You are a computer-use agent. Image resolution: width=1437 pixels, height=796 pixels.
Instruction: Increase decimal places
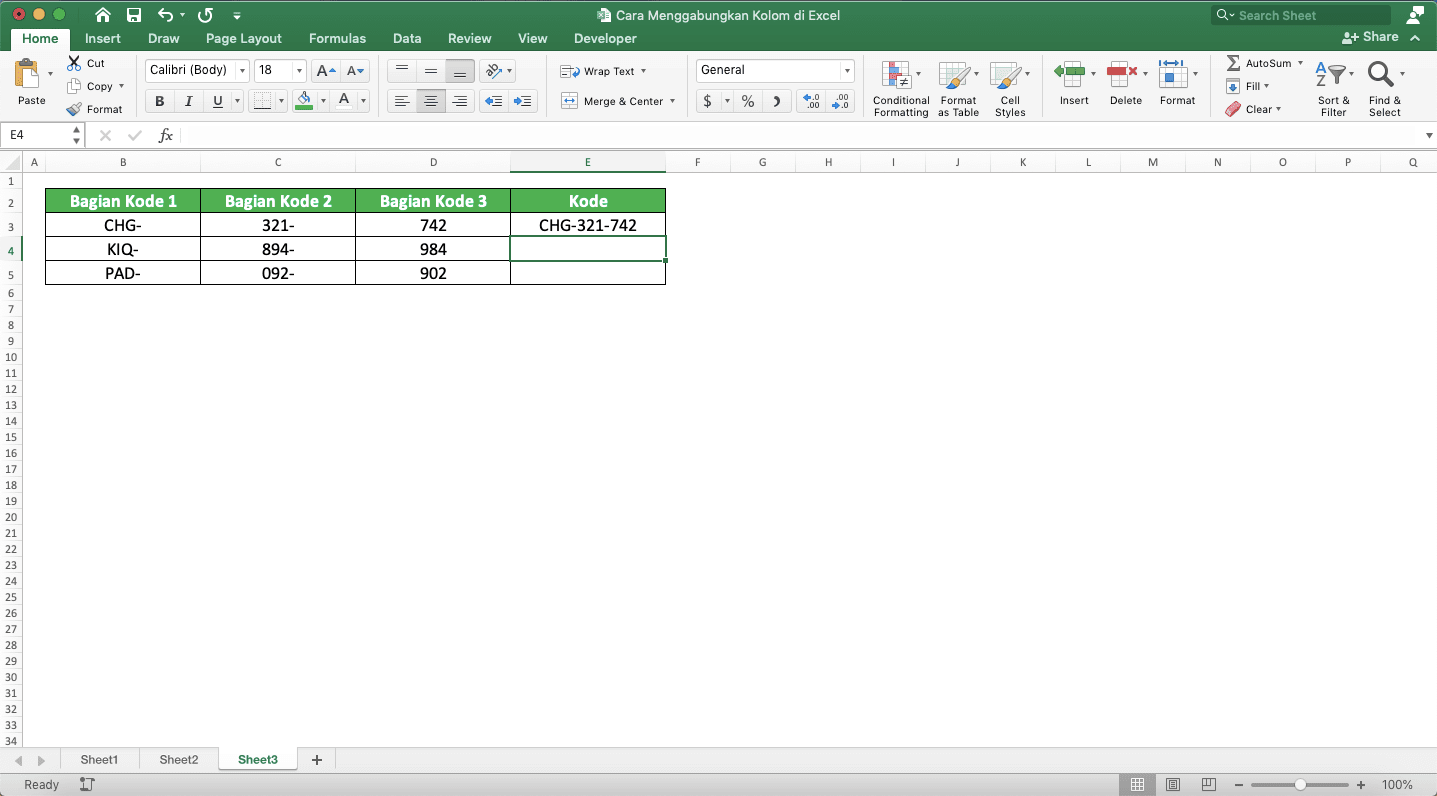tap(811, 101)
